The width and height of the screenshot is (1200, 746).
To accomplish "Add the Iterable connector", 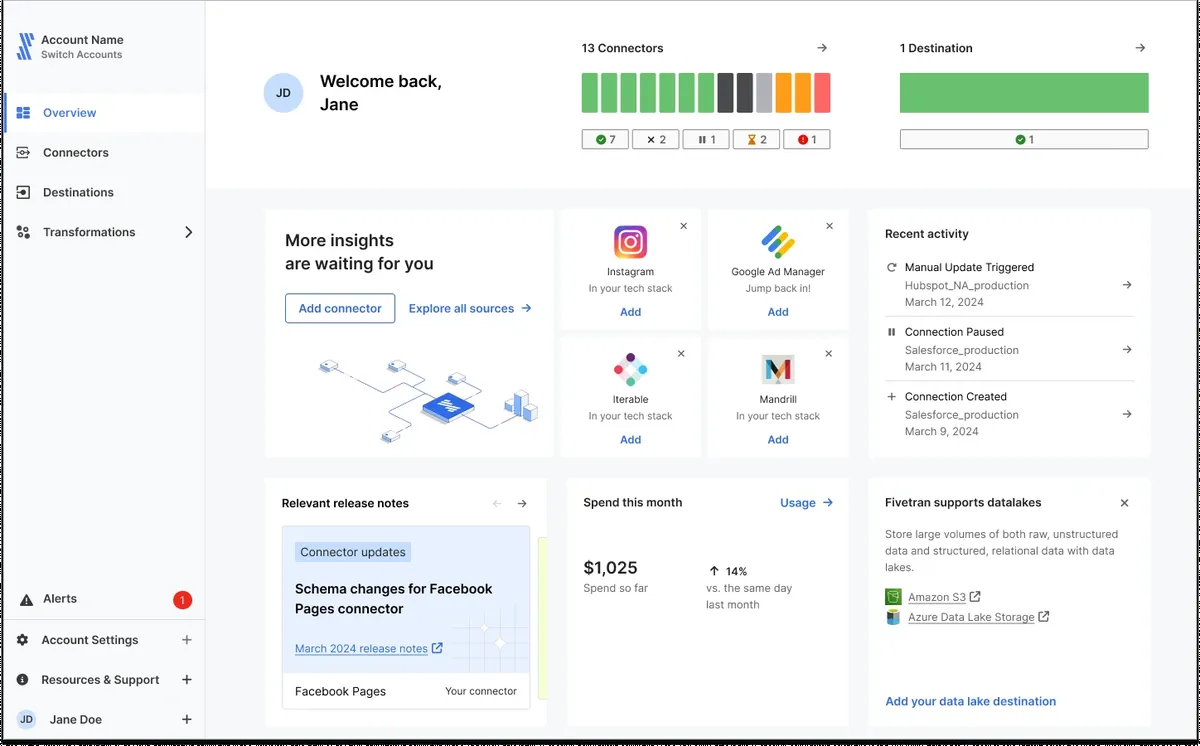I will pyautogui.click(x=630, y=440).
